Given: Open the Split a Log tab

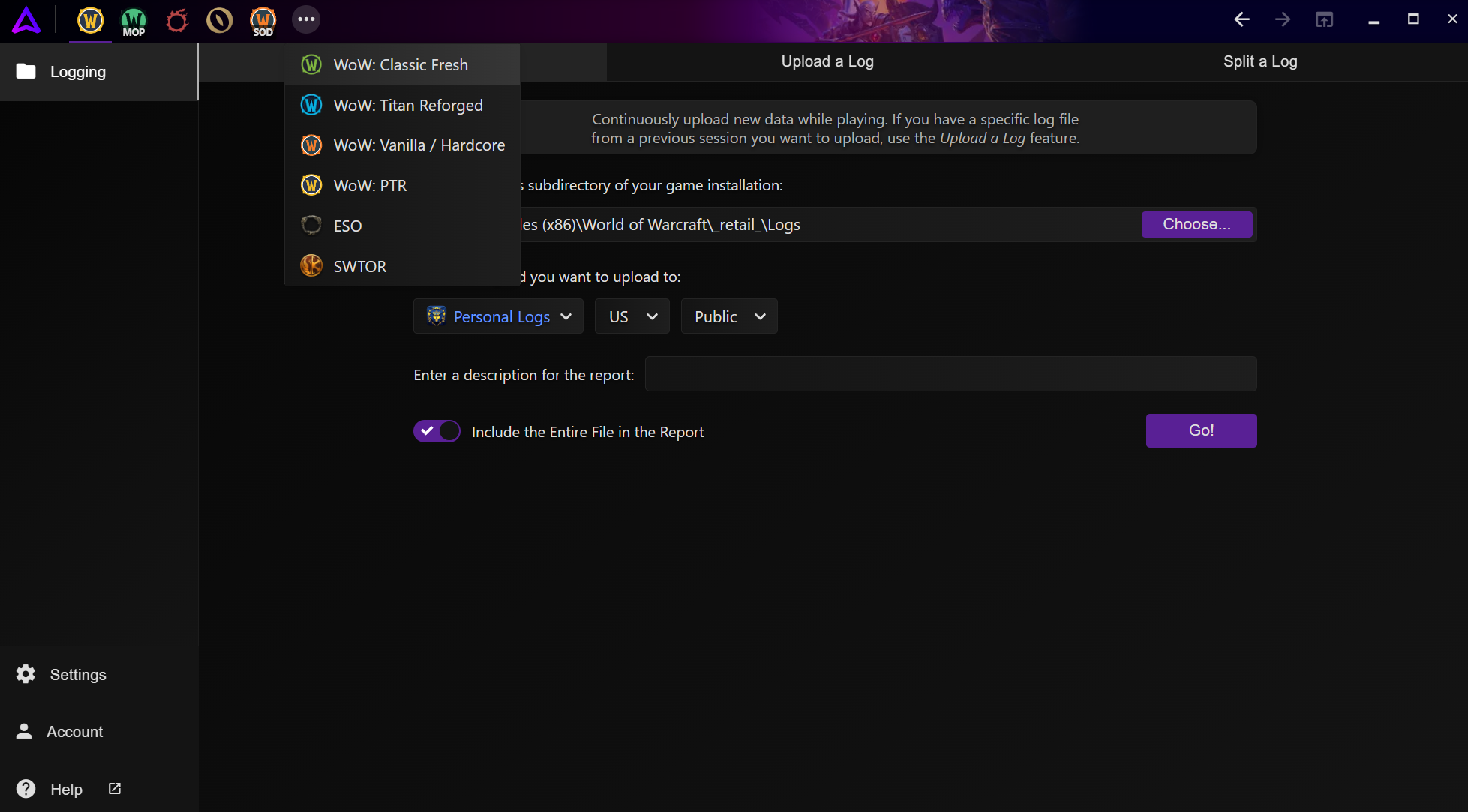Looking at the screenshot, I should tap(1260, 61).
